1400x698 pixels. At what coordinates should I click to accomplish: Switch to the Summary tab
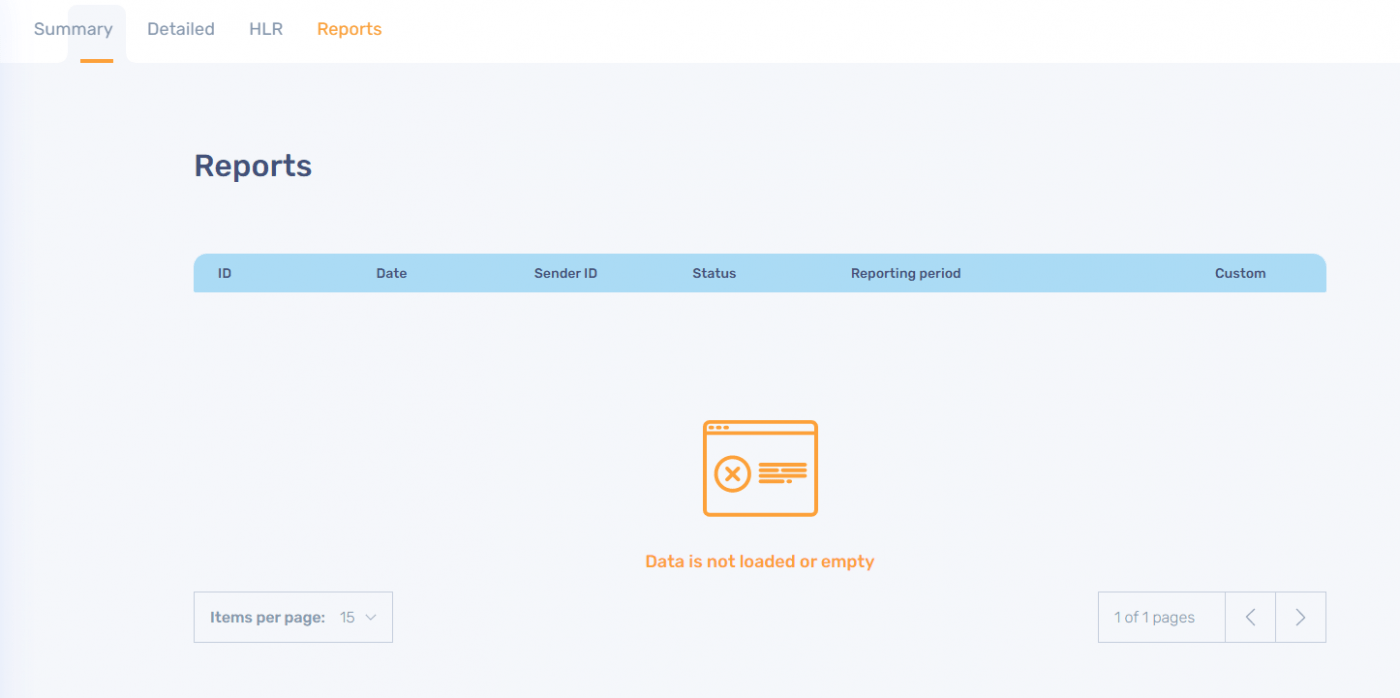[x=73, y=29]
